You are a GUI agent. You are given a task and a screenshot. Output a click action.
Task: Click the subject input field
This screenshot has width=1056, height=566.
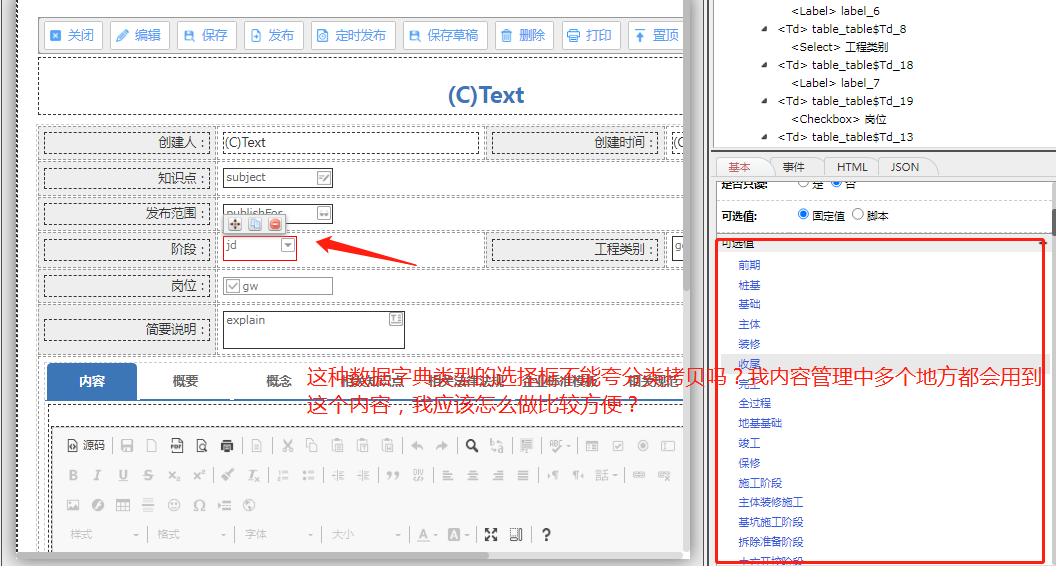(277, 178)
